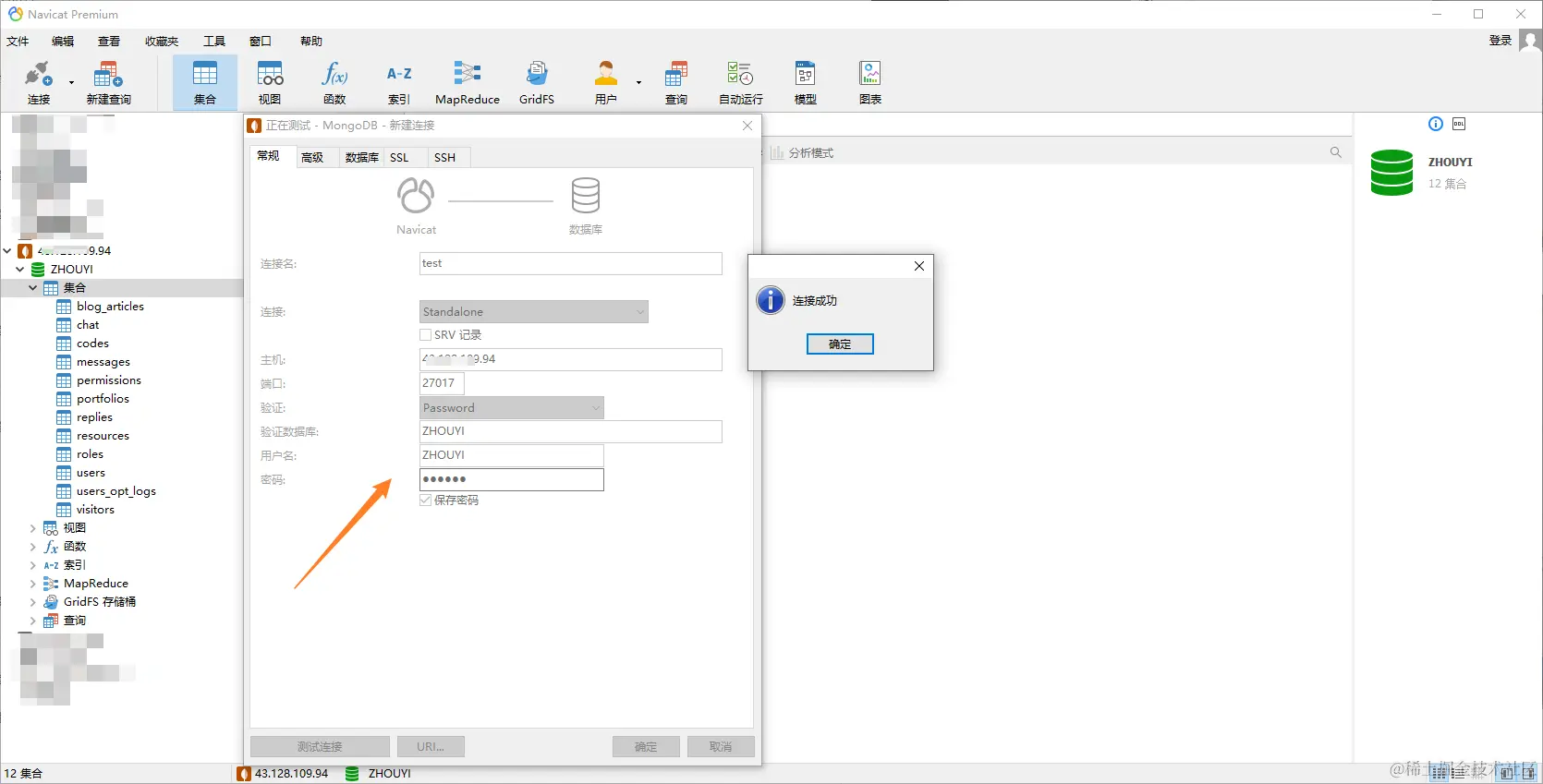1543x784 pixels.
Task: Click the Navicat icon in the connection dialog
Action: 416,196
